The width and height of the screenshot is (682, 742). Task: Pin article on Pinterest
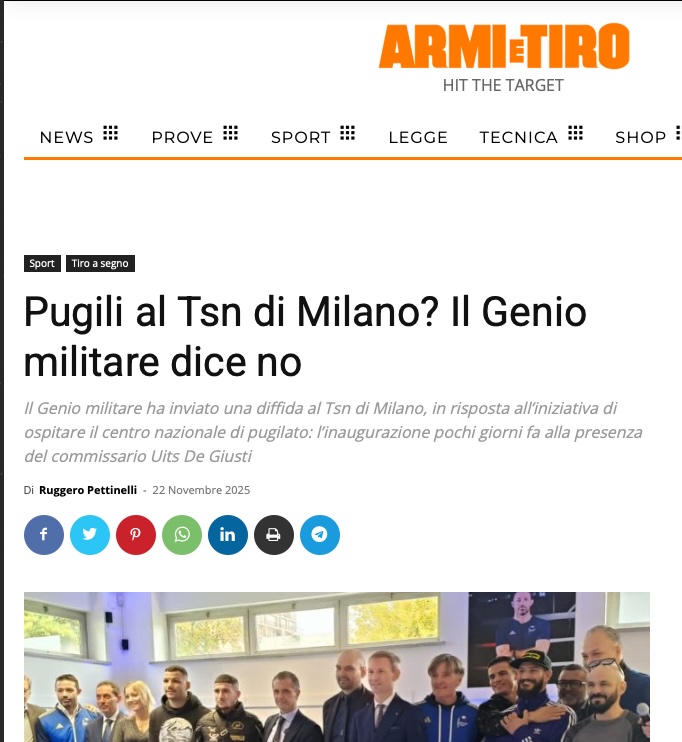tap(136, 535)
